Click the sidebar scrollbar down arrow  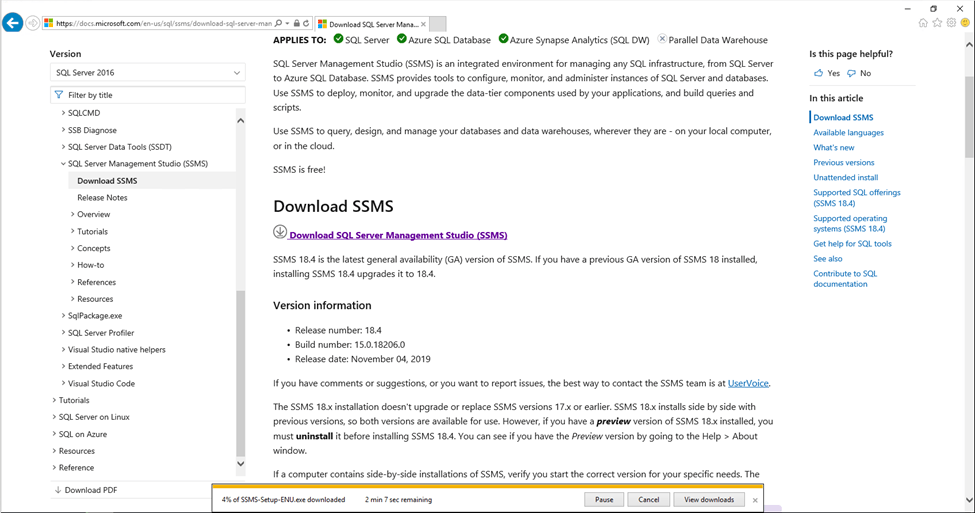click(x=240, y=464)
